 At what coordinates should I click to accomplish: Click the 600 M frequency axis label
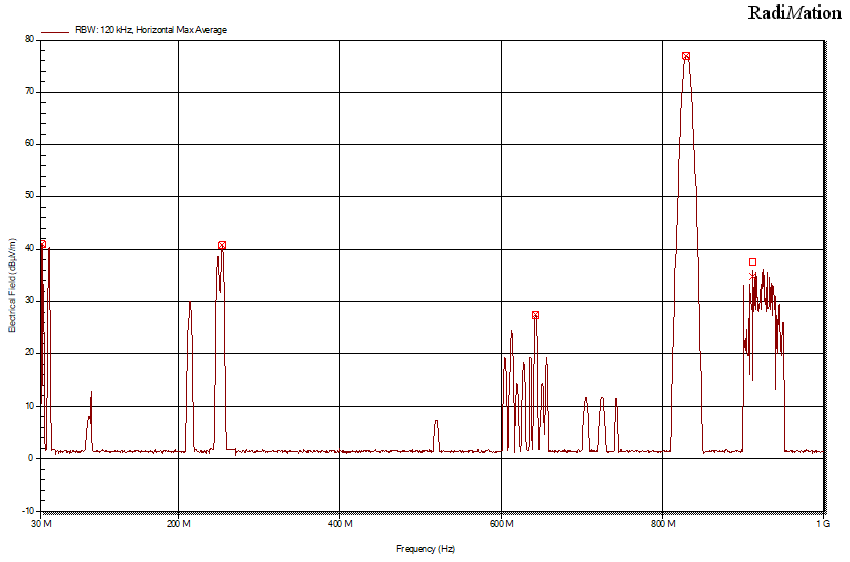pos(501,524)
